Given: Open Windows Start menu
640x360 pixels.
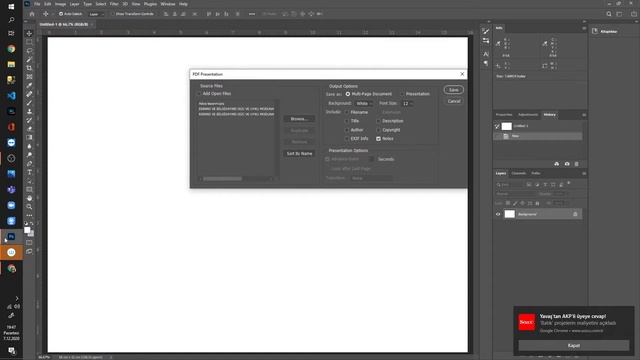Looking at the screenshot, I should tap(11, 7).
